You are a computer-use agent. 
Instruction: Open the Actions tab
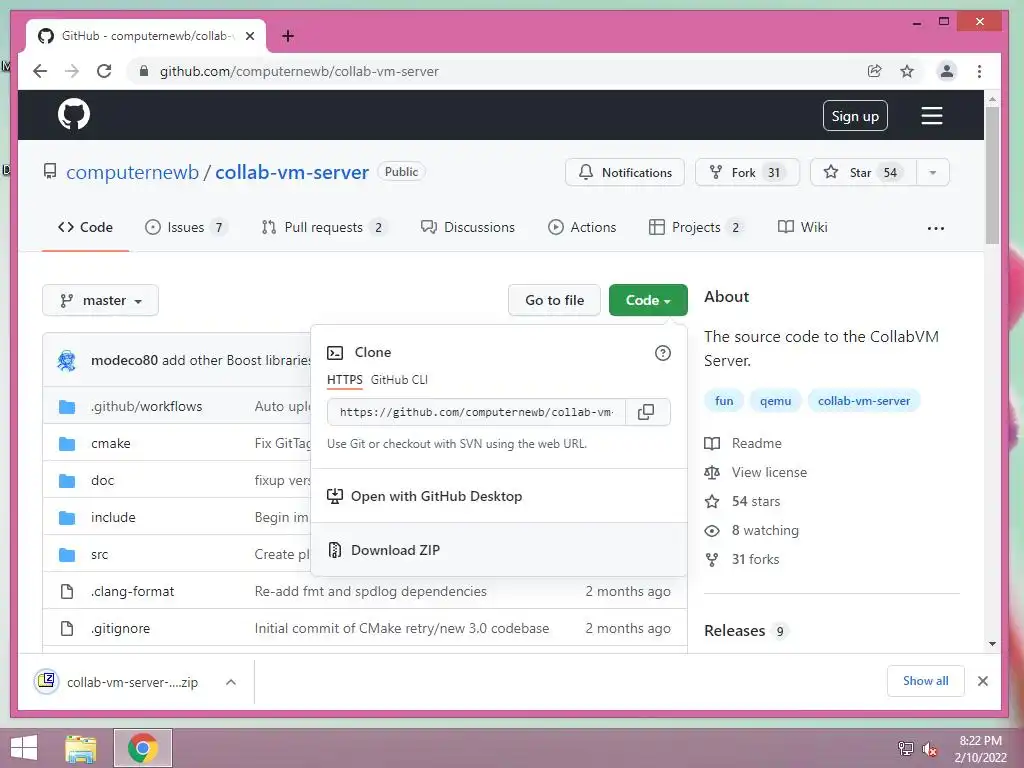[x=582, y=227]
